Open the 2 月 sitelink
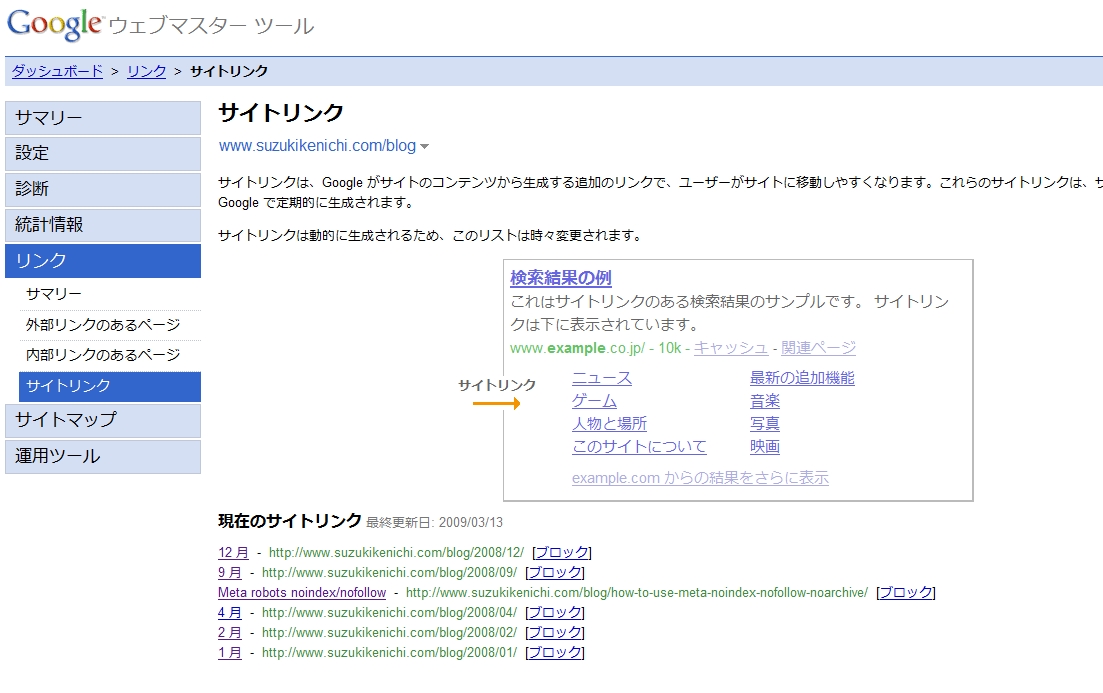 click(230, 632)
